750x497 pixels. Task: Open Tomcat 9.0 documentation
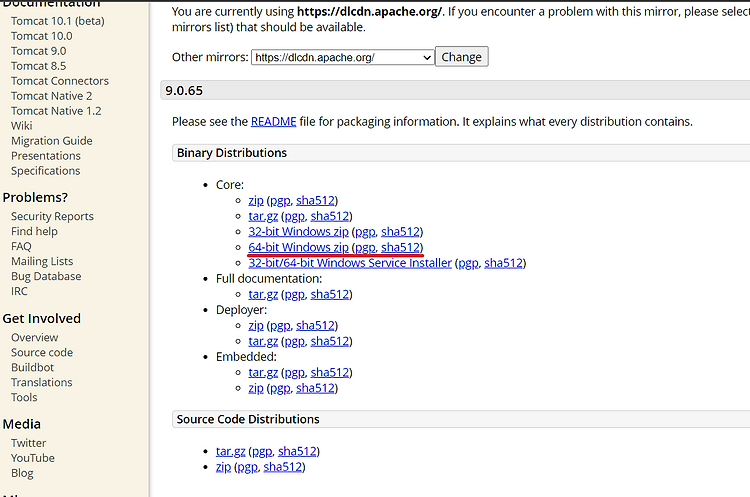[39, 51]
